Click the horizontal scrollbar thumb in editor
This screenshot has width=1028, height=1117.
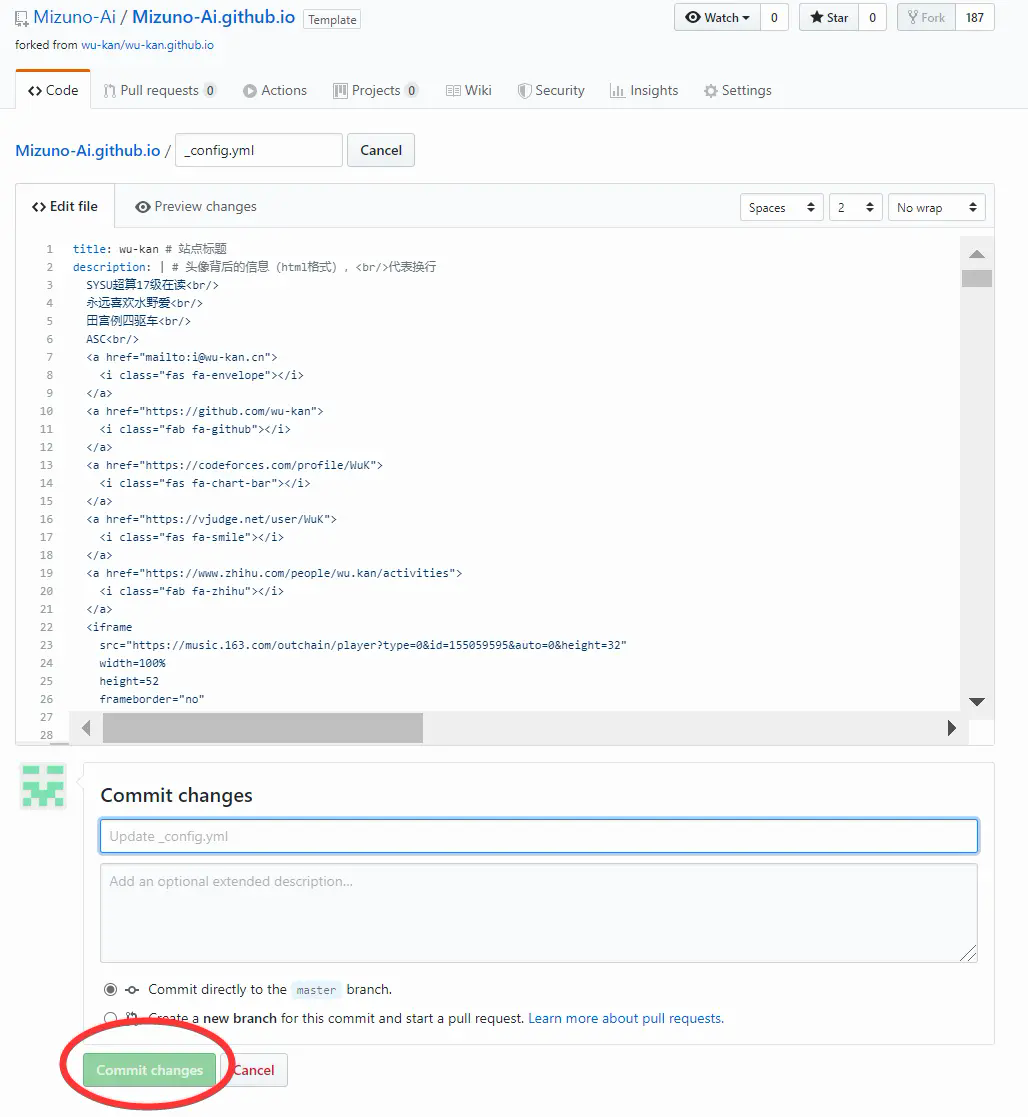click(x=263, y=728)
